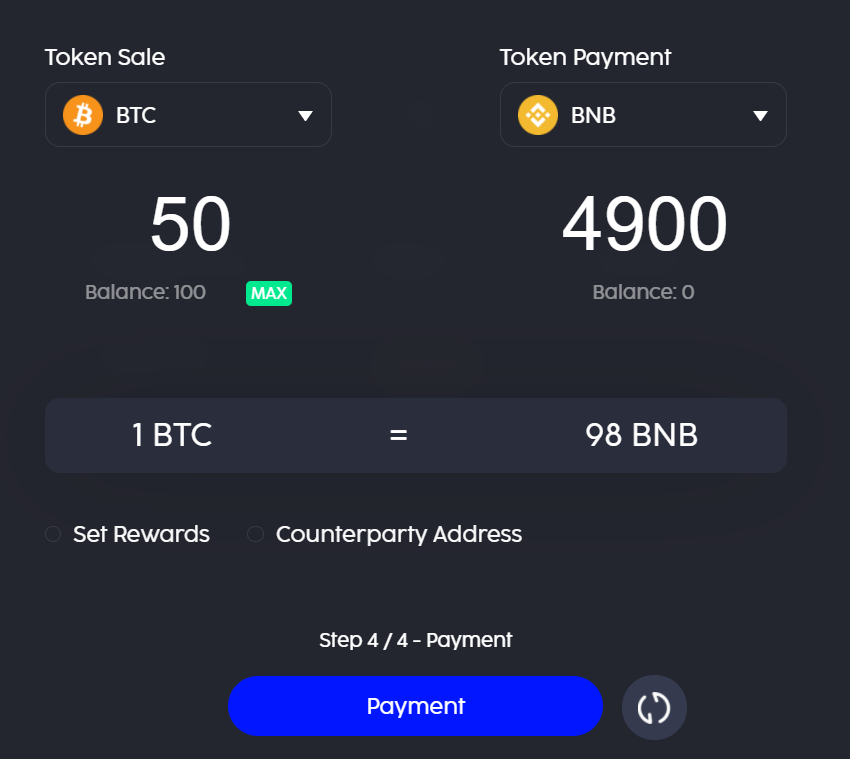This screenshot has width=850, height=759.
Task: Click the Set Rewards label text
Action: 141,534
